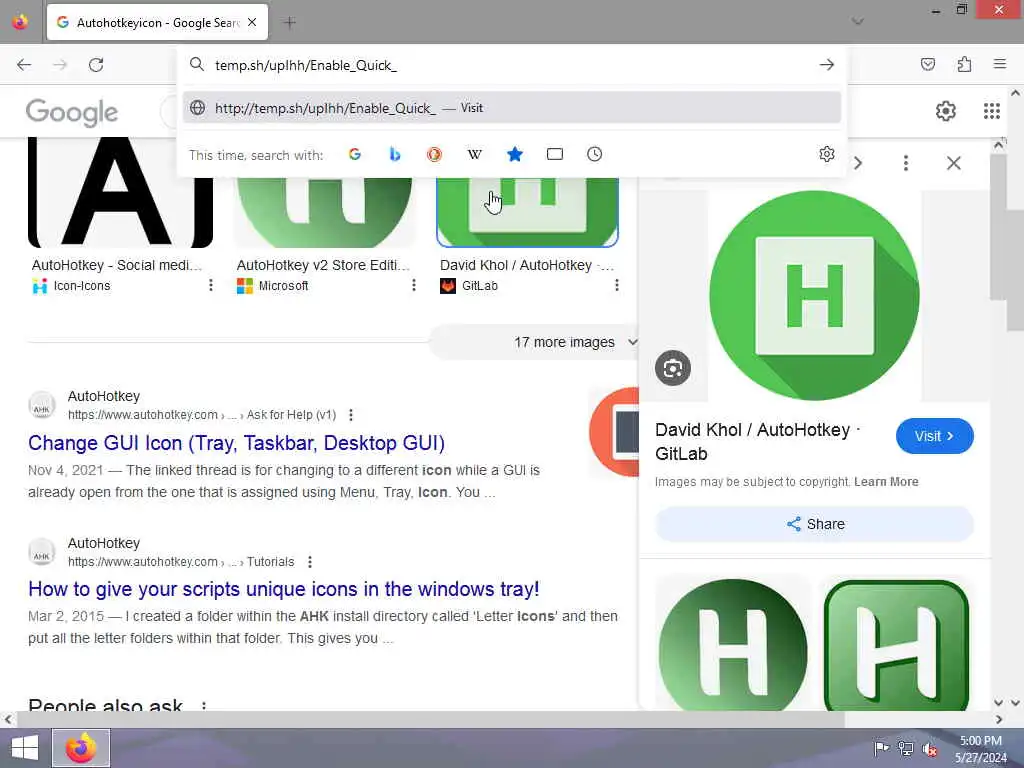Go to the typed address using arrow
1024x768 pixels.
click(x=827, y=65)
